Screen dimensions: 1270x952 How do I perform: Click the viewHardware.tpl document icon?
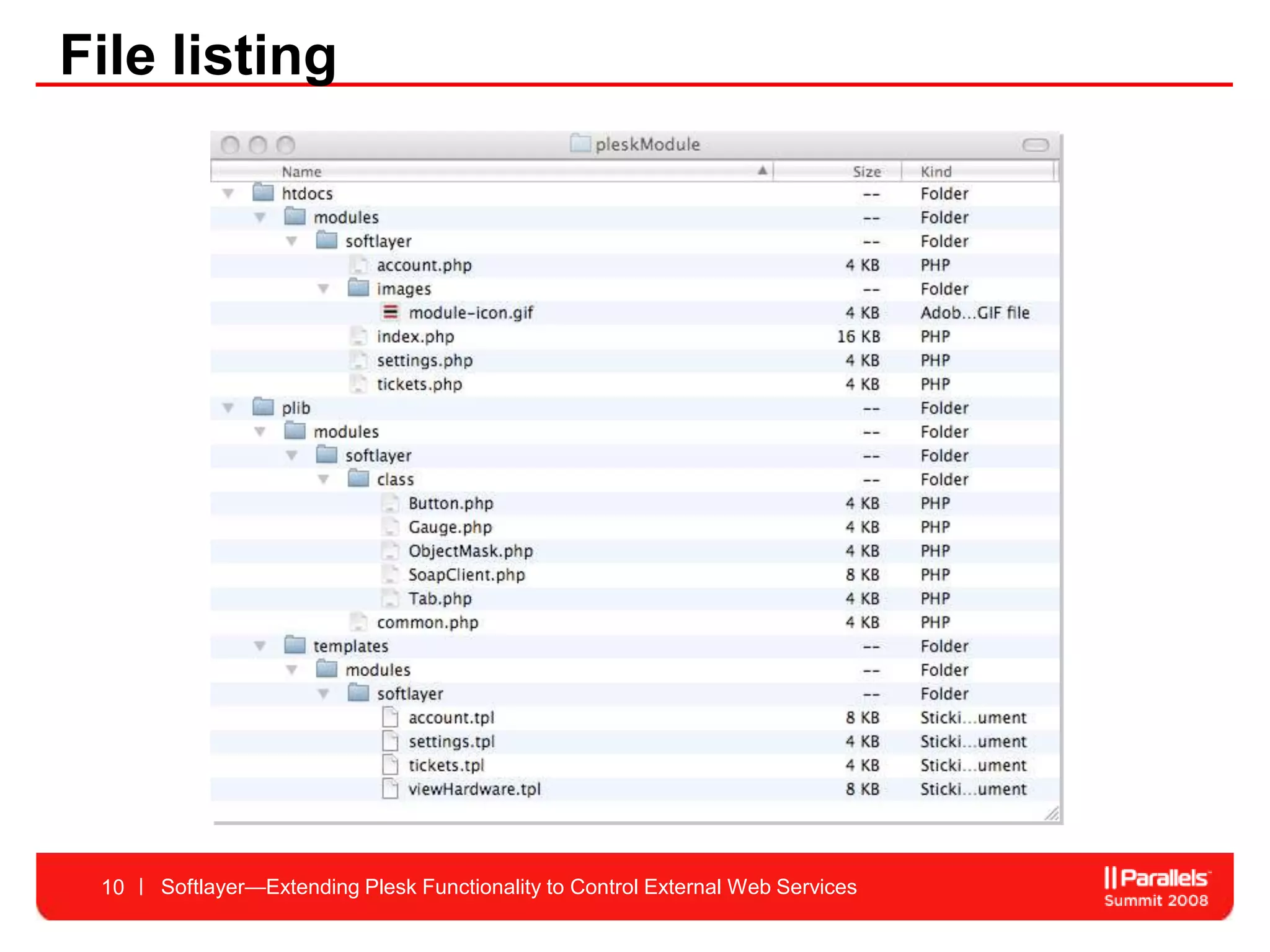[390, 788]
